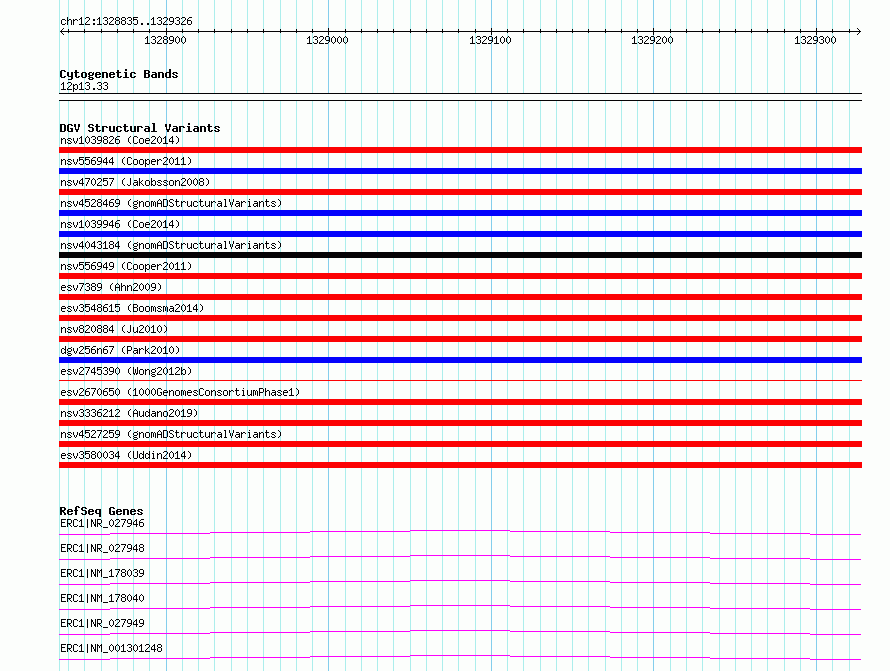Open variant esv3548615 (Boomsma2014) label
The width and height of the screenshot is (890, 671).
[132, 308]
